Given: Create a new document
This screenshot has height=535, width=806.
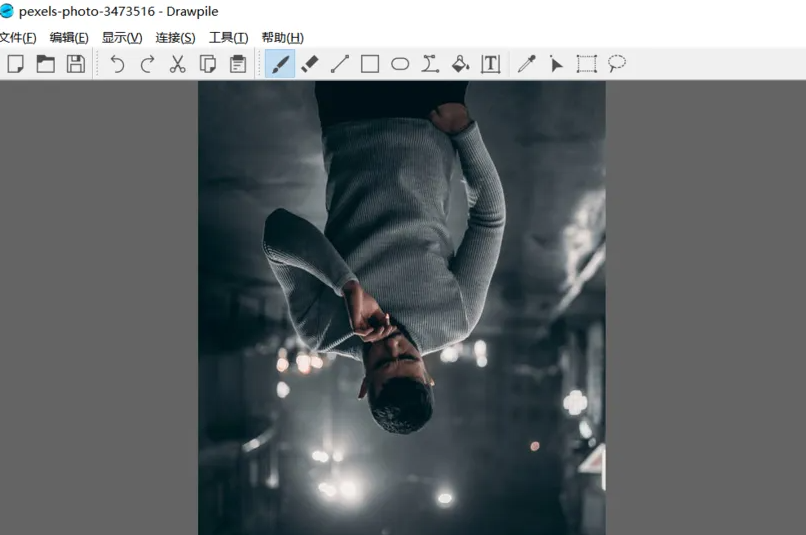Looking at the screenshot, I should [16, 64].
